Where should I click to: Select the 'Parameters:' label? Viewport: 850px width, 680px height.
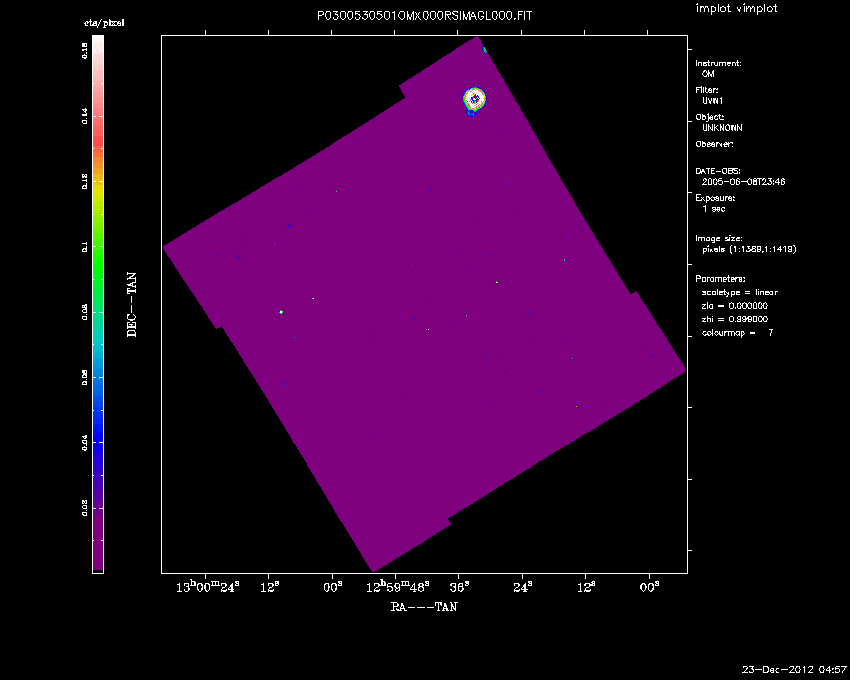(x=720, y=279)
